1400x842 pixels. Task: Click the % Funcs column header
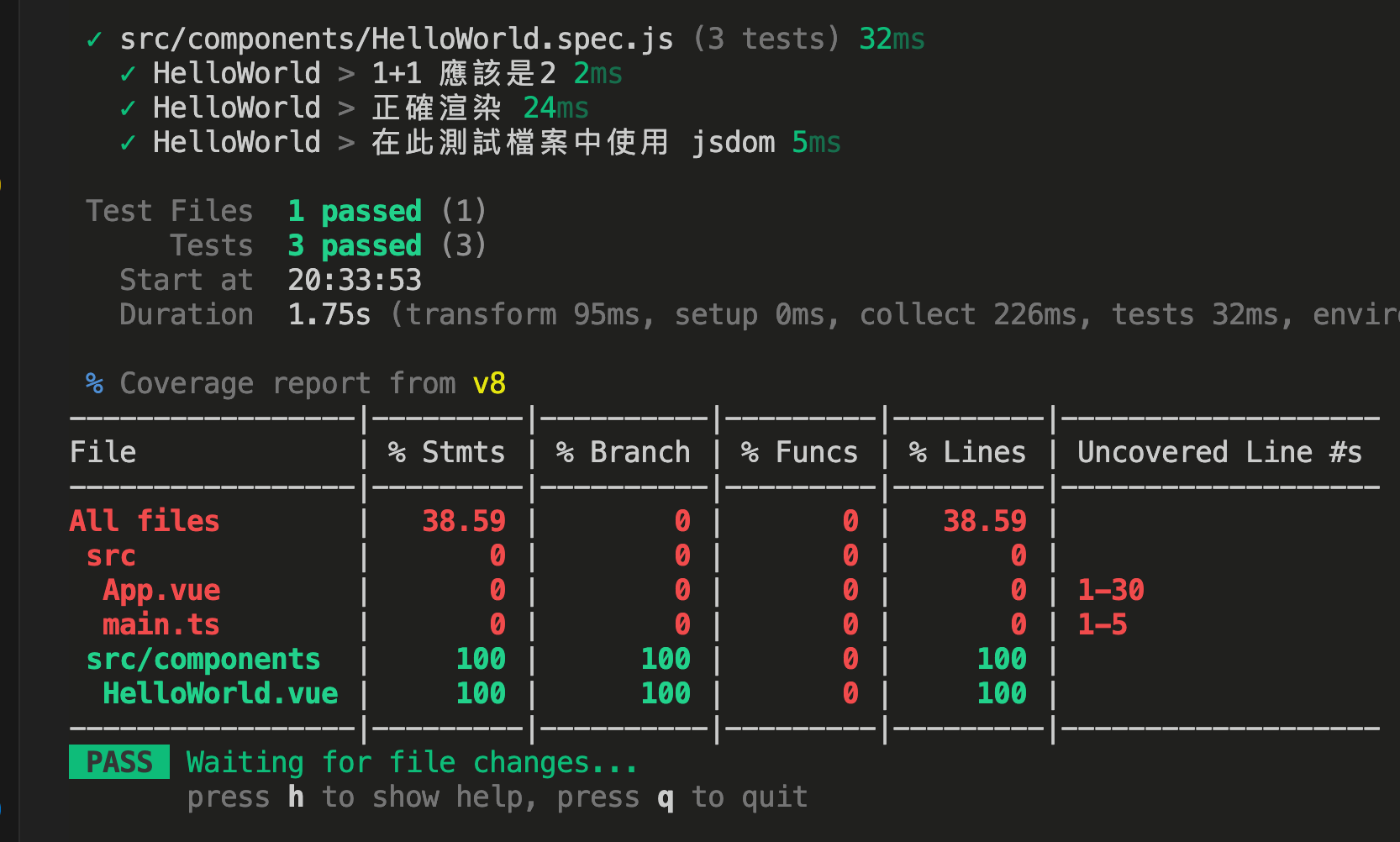tap(799, 452)
